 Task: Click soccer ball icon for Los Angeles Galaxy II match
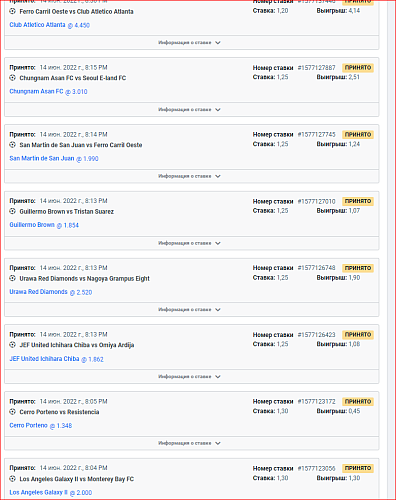click(x=13, y=479)
